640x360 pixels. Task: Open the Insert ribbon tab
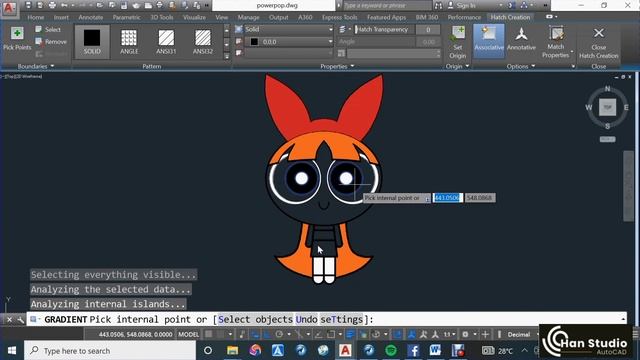pos(61,17)
